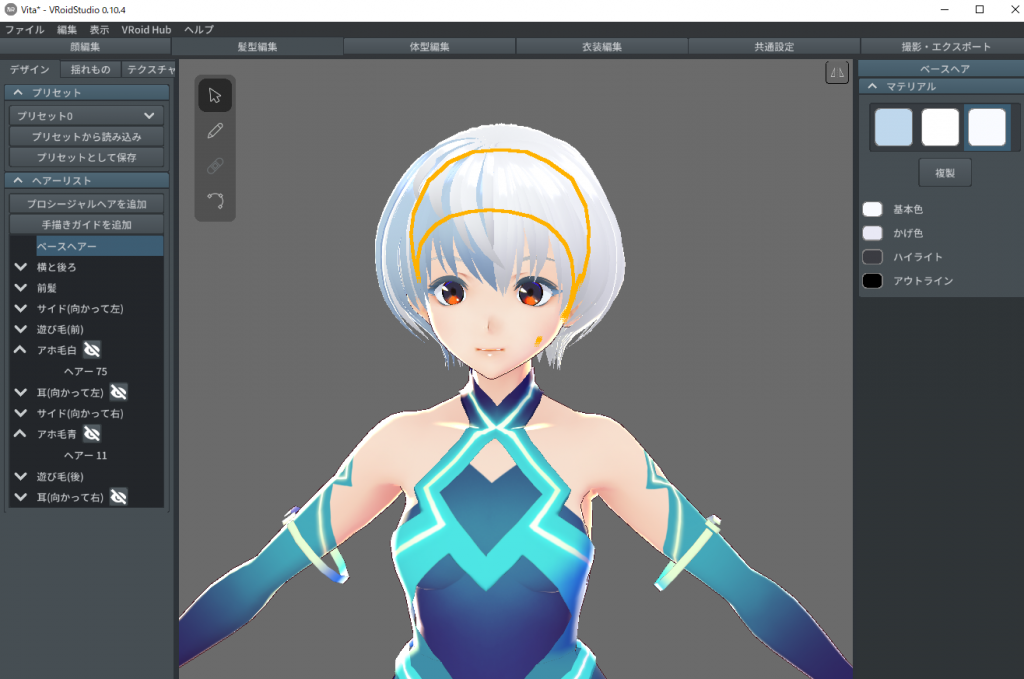Click the VRoidStudio app icon in title bar
Viewport: 1024px width, 679px height.
coord(11,9)
